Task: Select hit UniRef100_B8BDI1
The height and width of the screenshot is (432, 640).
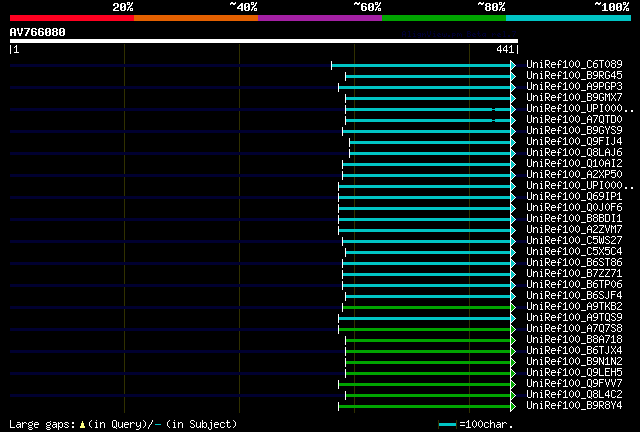Action: point(574,219)
